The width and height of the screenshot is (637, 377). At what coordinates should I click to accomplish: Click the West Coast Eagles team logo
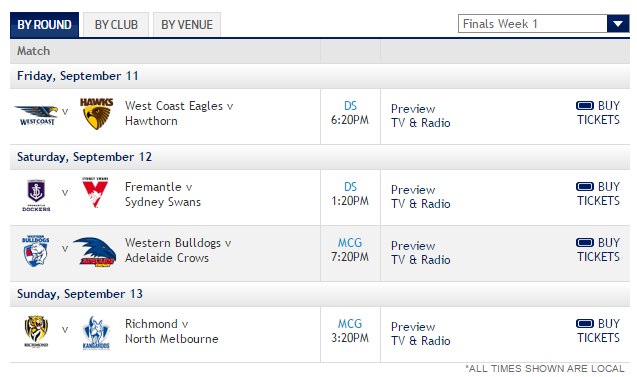37,115
